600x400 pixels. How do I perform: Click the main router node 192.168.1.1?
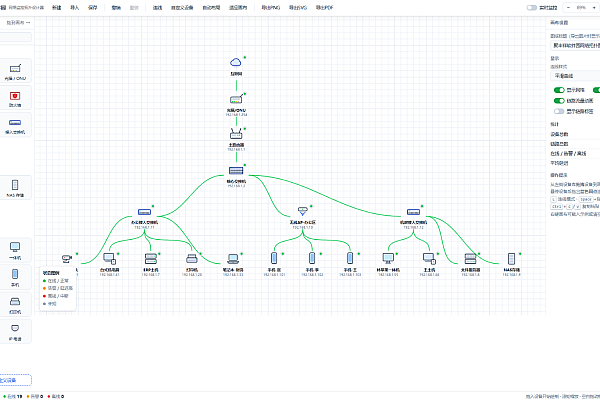click(x=236, y=134)
